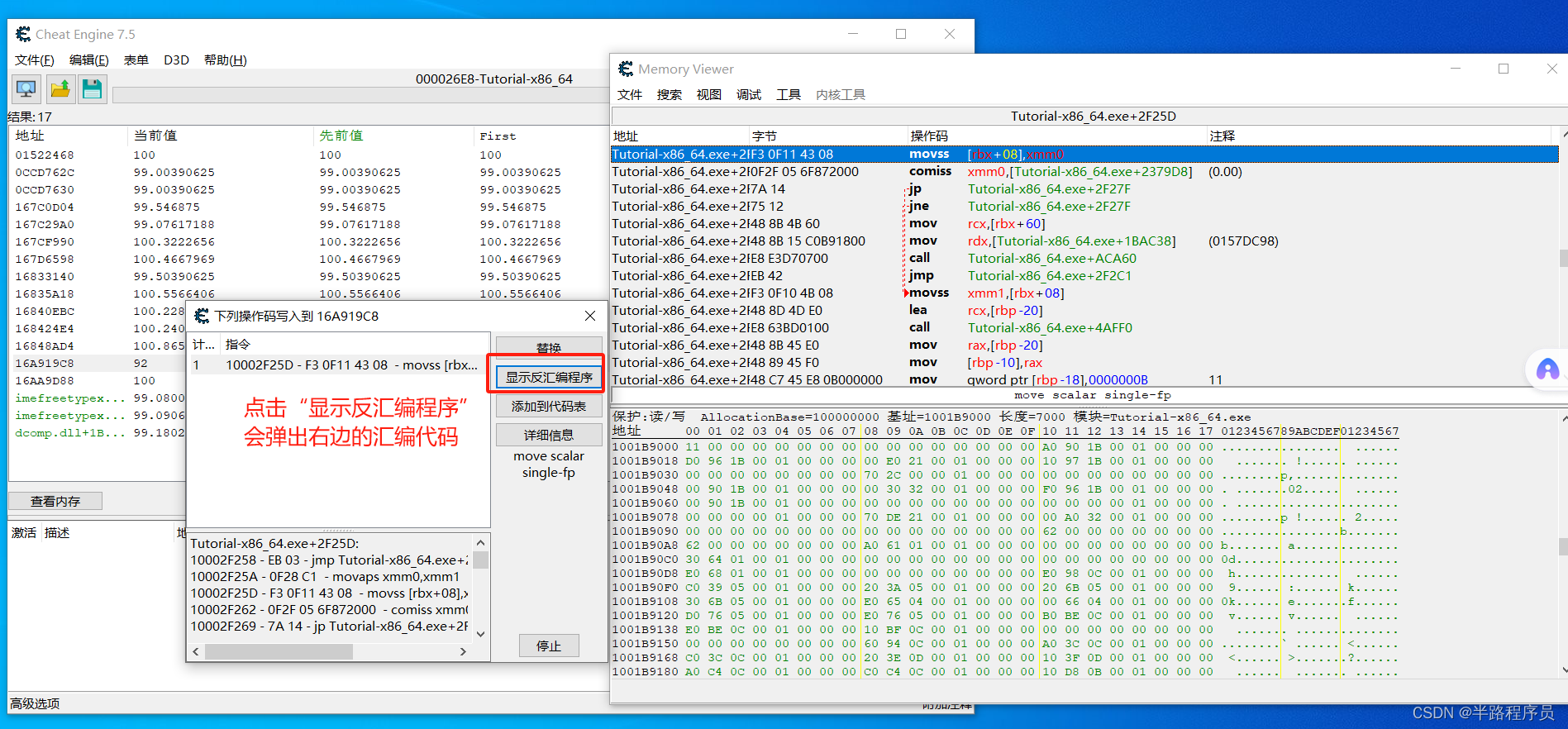Screen dimensions: 1568x729
Task: Open the 文件 menu in Memory Viewer
Action: (630, 95)
